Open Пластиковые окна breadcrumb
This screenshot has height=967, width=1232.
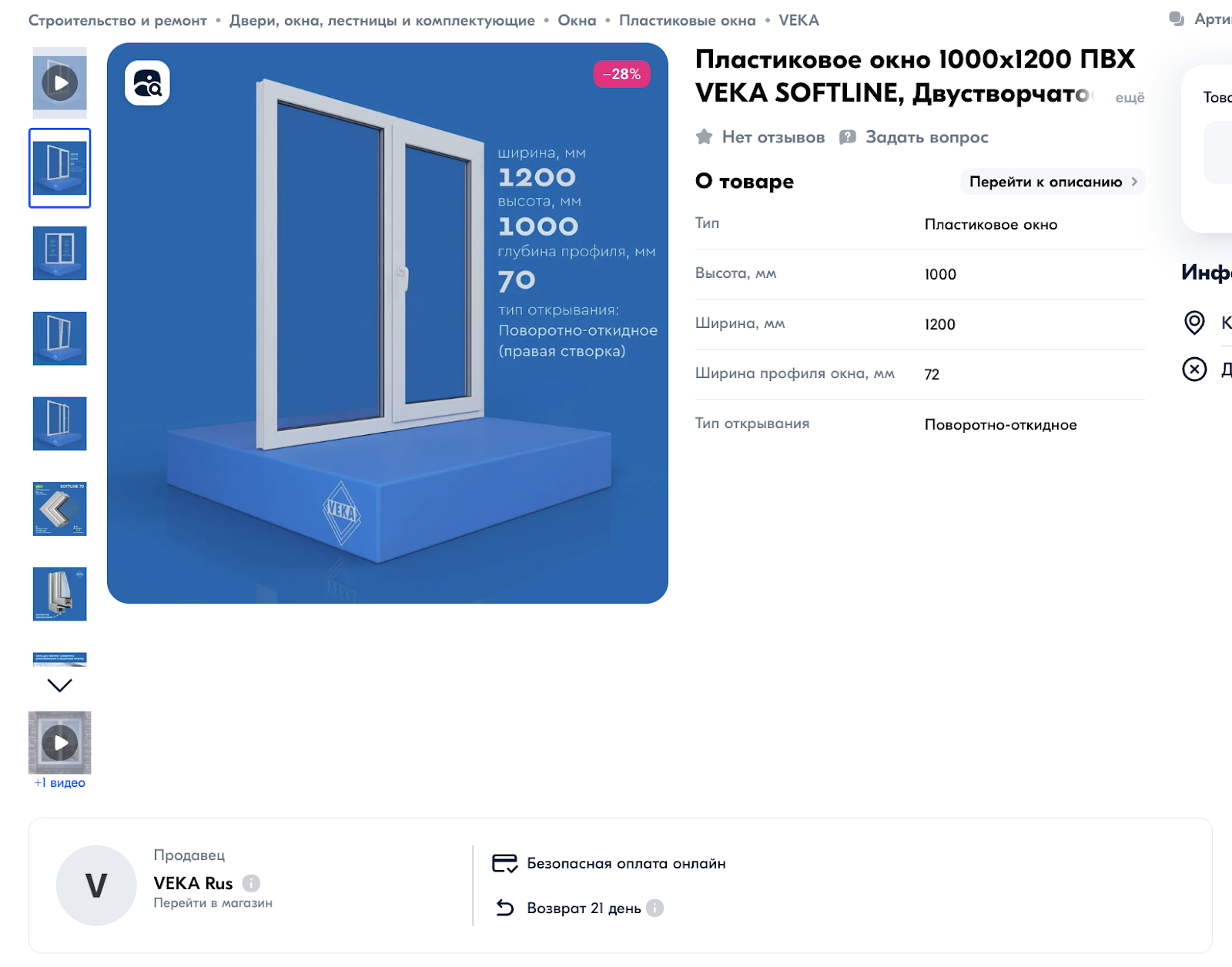687,21
